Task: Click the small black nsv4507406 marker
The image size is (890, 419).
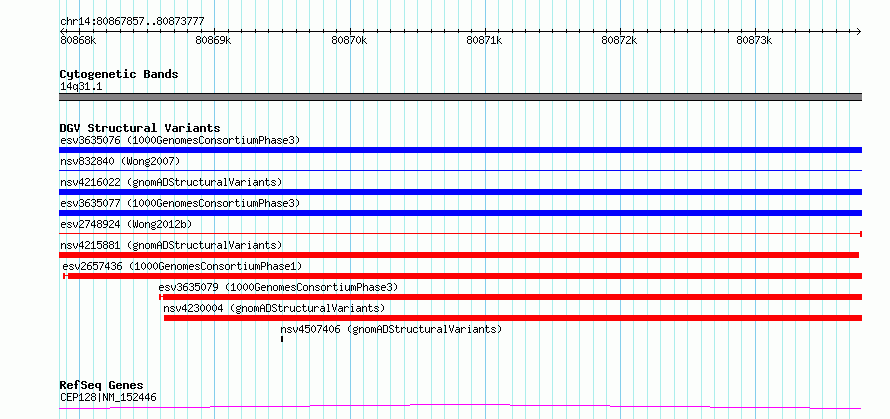Action: pyautogui.click(x=282, y=339)
